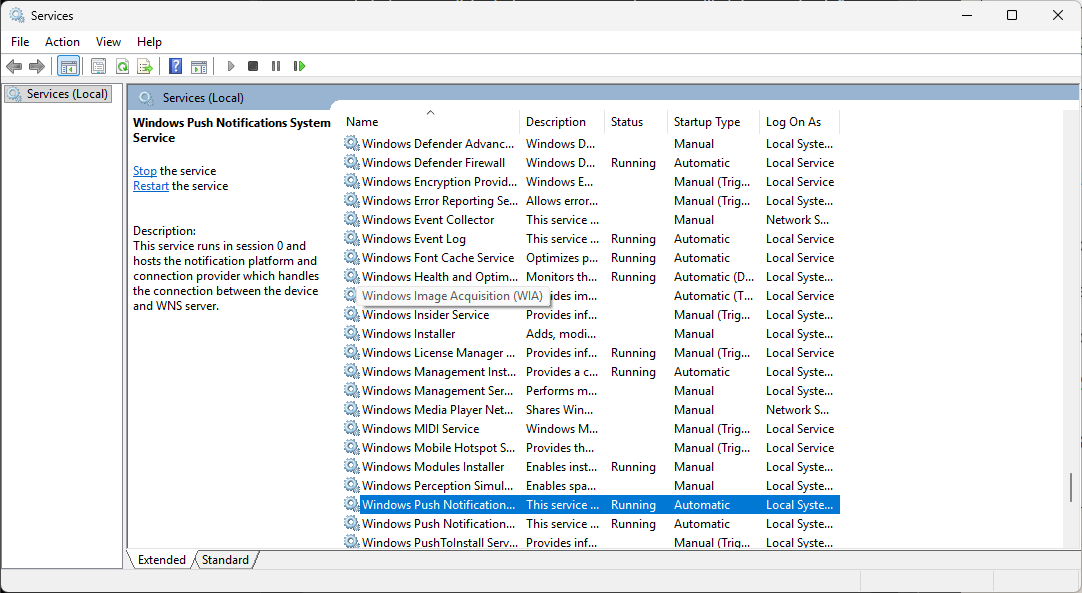Viewport: 1082px width, 593px height.
Task: Select the Windows PushToInstall Serv... row
Action: (591, 542)
